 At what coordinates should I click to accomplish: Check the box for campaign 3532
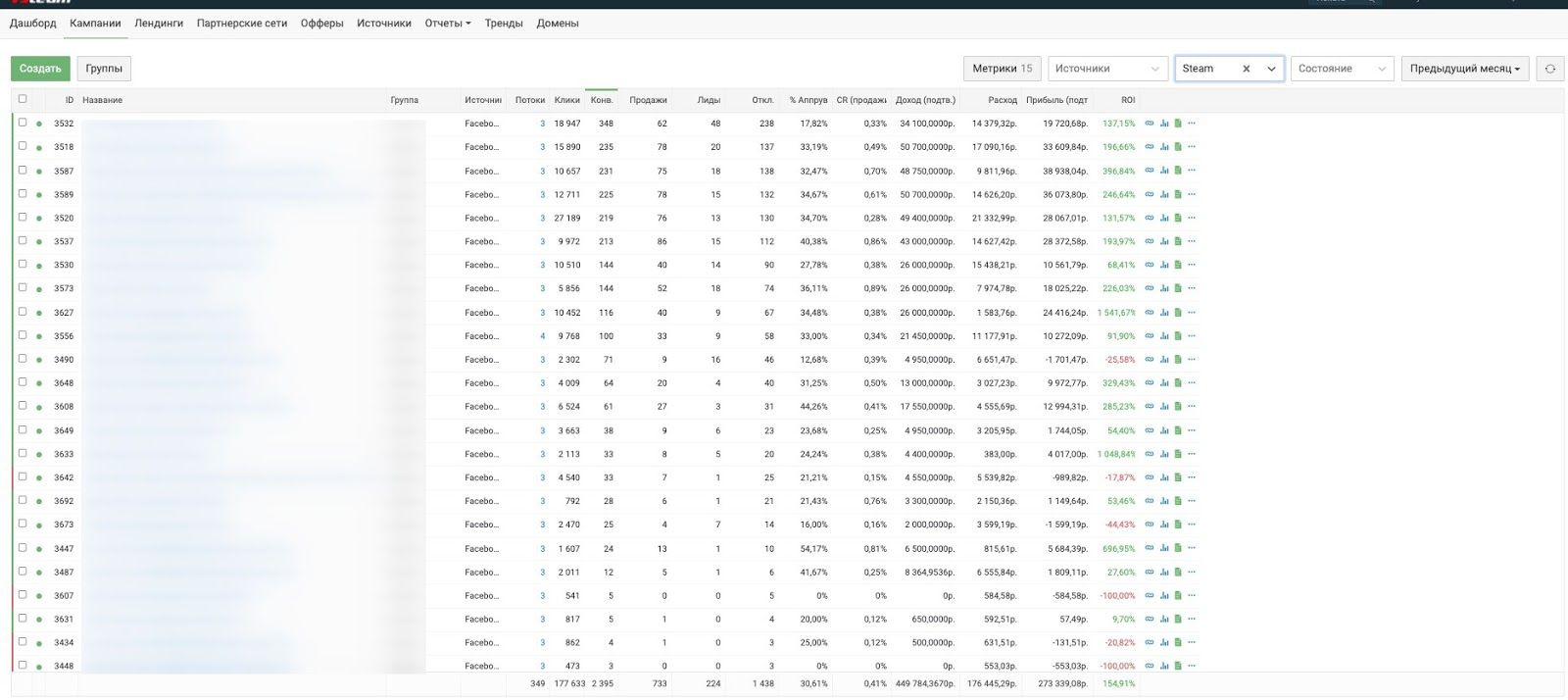(x=23, y=123)
